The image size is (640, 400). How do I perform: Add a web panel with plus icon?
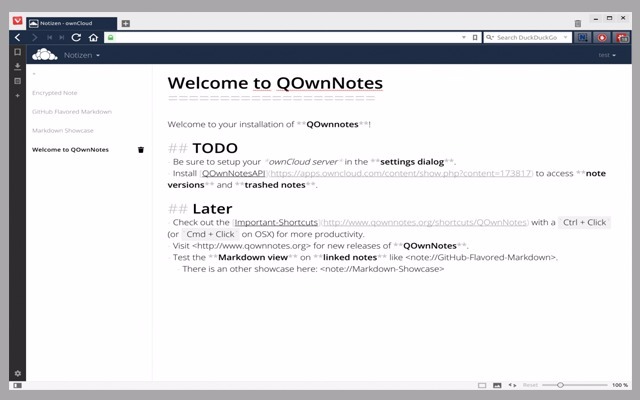point(18,96)
